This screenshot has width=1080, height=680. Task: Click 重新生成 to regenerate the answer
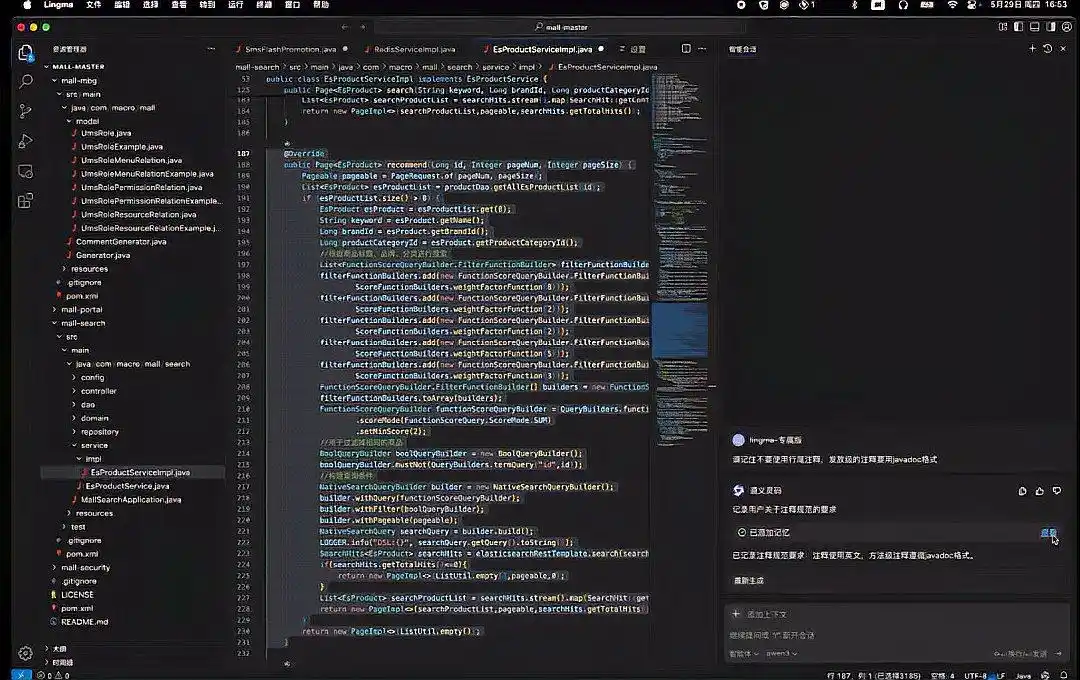pyautogui.click(x=748, y=579)
